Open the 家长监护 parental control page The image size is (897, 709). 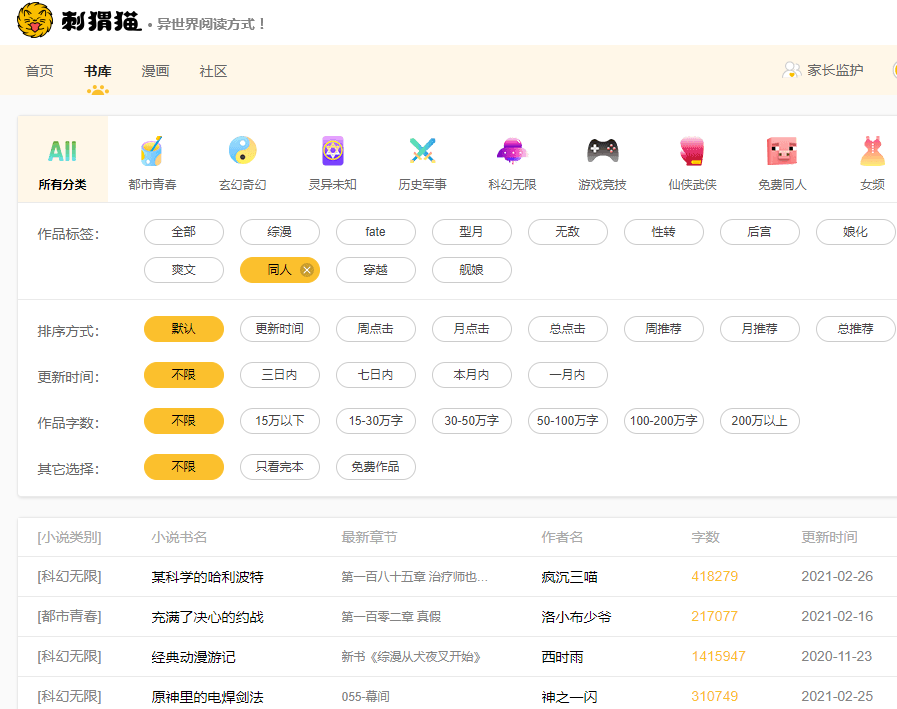tap(835, 69)
